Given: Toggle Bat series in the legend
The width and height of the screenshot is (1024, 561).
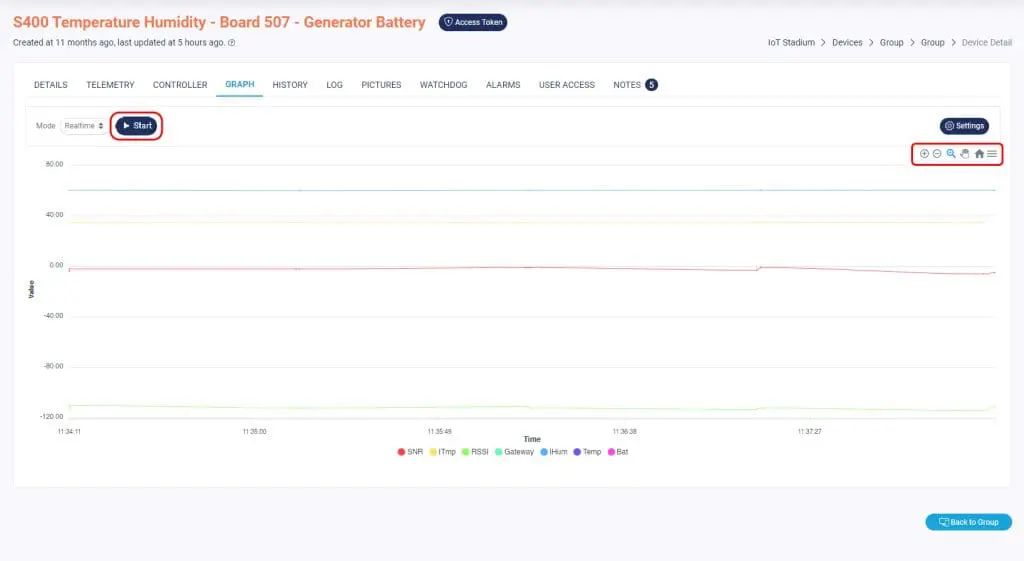Looking at the screenshot, I should click(x=617, y=452).
